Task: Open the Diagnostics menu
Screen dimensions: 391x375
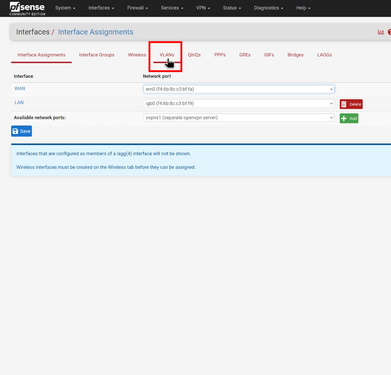Action: pos(268,8)
